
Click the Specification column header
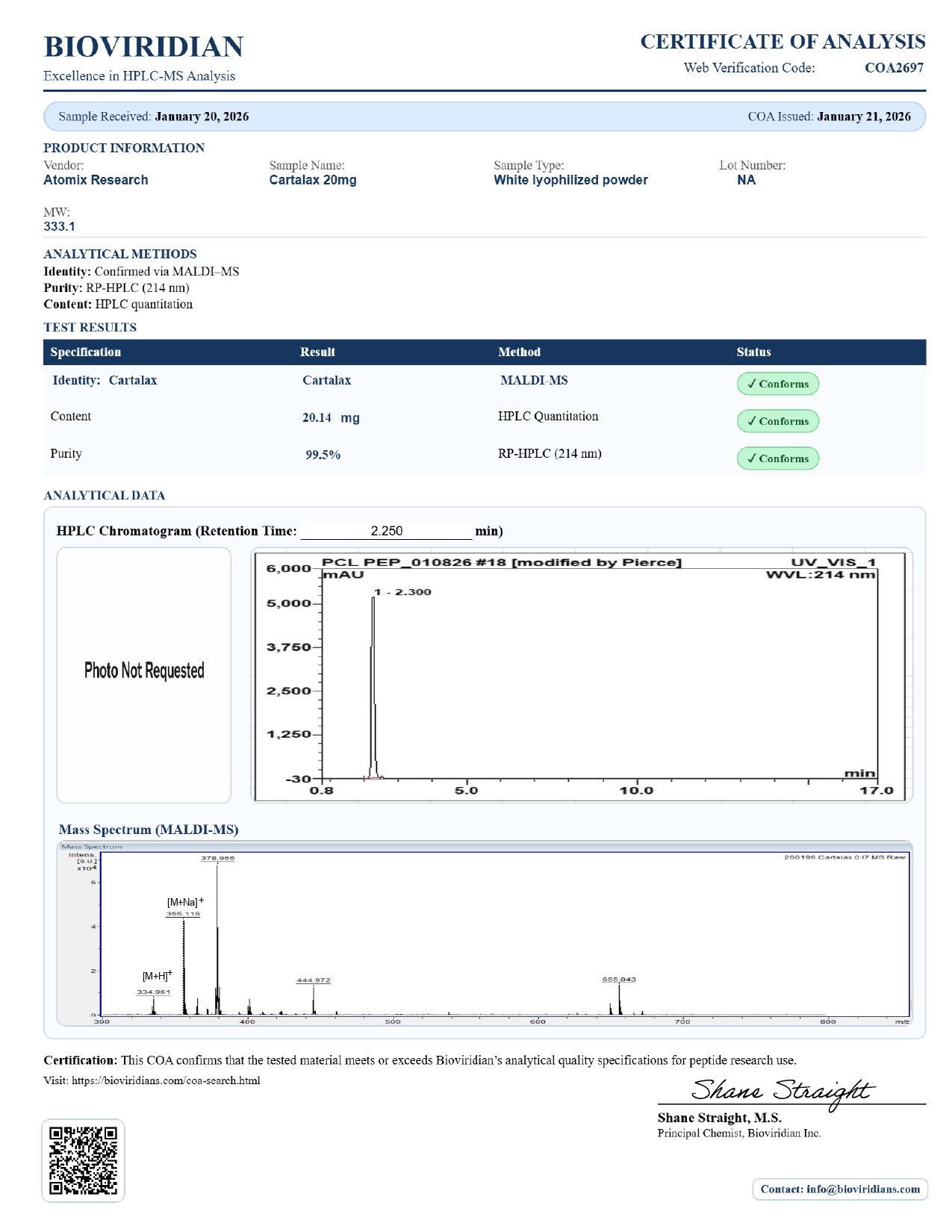(x=86, y=352)
